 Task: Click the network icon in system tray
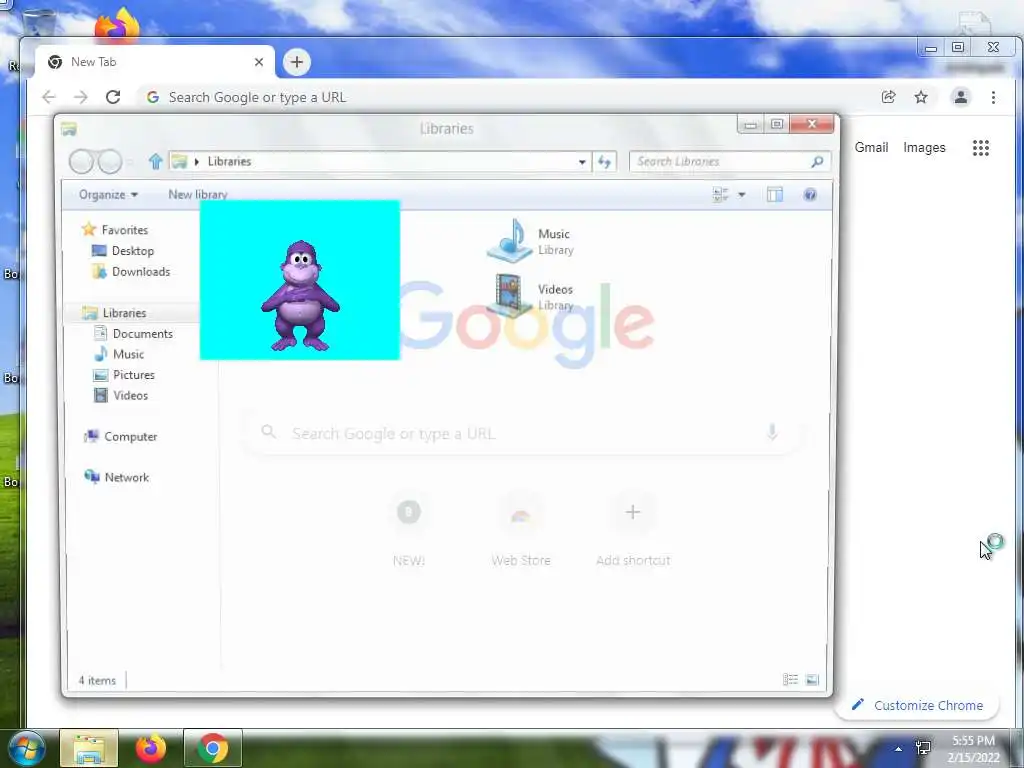923,748
